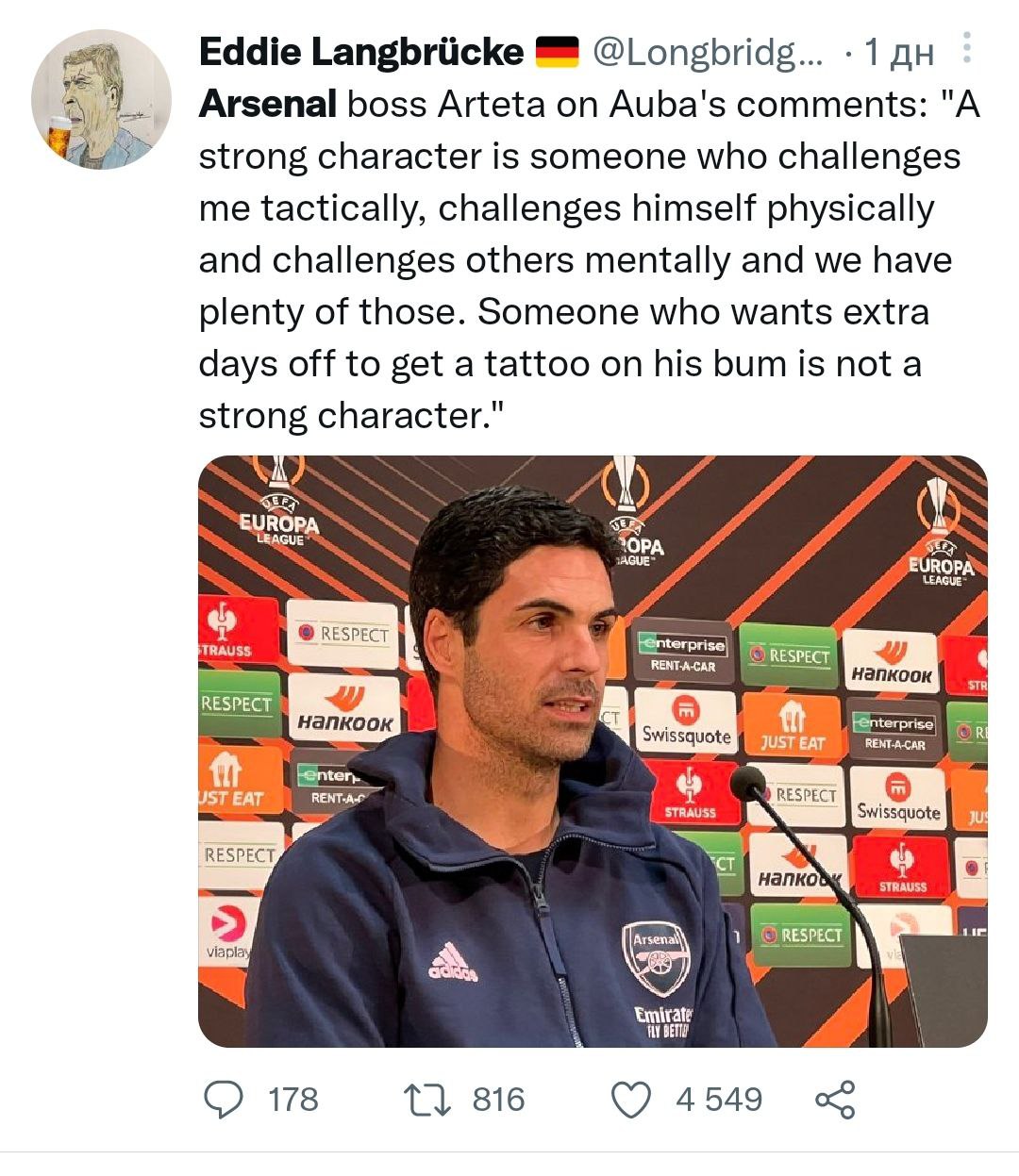The height and width of the screenshot is (1176, 1019).
Task: Click the reply count 178
Action: pos(293,1100)
